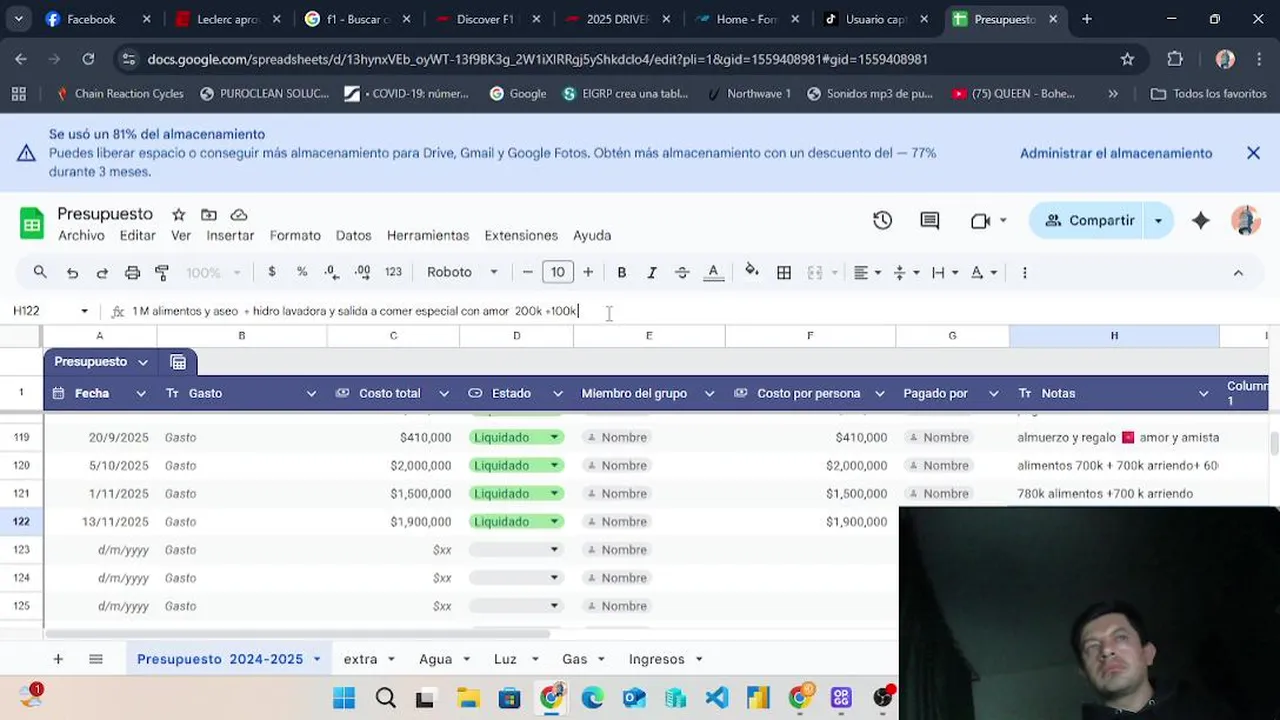Viewport: 1280px width, 720px height.
Task: Increase font size with plus
Action: coord(588,272)
